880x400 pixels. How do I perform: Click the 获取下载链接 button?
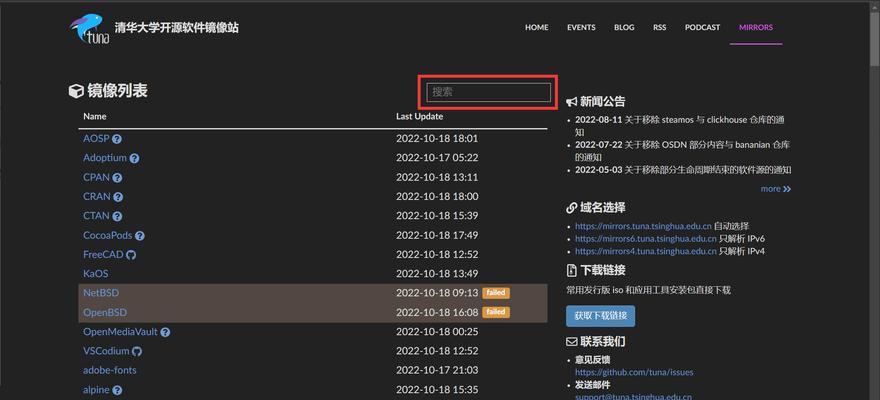(x=600, y=316)
